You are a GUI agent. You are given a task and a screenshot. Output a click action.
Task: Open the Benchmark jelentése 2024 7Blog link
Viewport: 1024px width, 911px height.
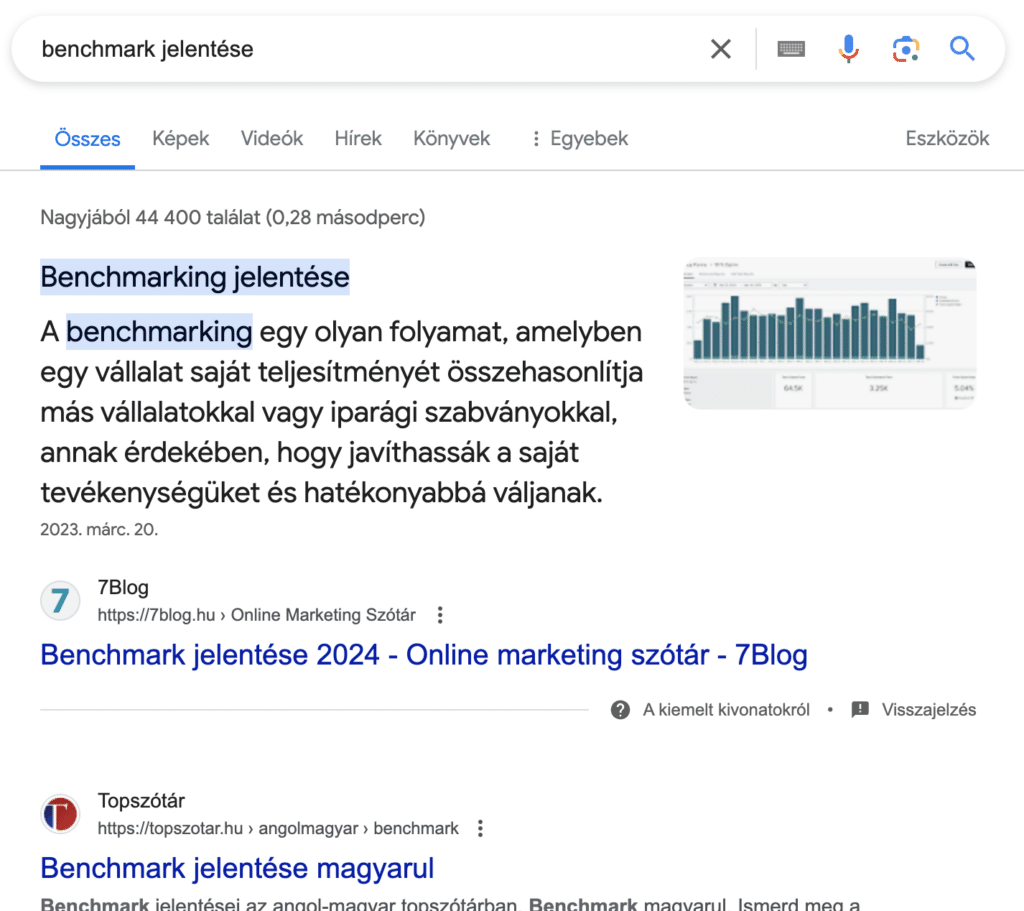424,655
